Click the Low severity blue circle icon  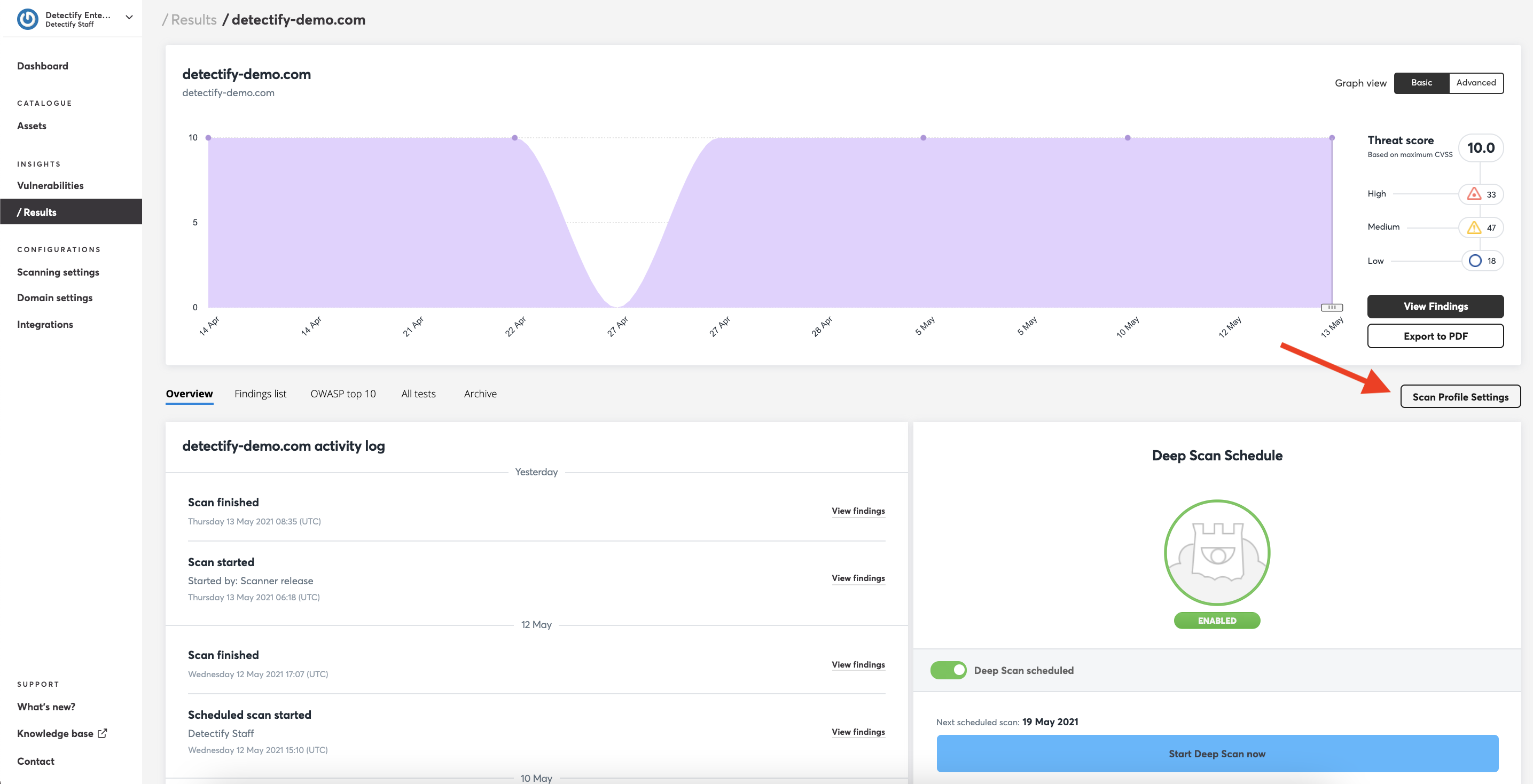tap(1475, 261)
